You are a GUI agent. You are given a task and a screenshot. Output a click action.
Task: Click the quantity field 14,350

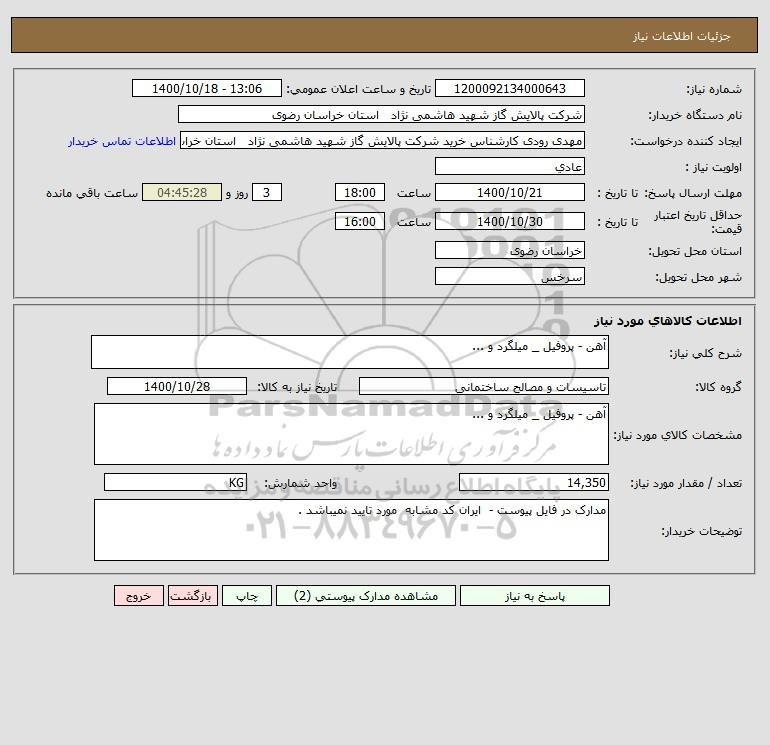point(534,482)
